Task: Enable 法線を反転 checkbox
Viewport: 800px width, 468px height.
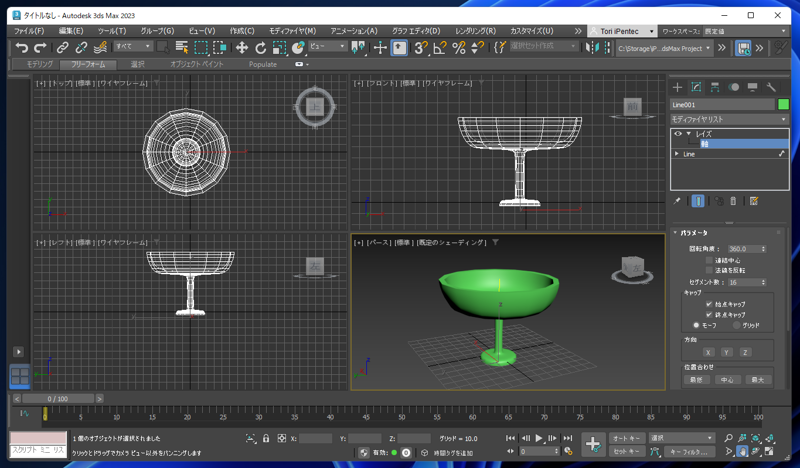Action: [709, 270]
